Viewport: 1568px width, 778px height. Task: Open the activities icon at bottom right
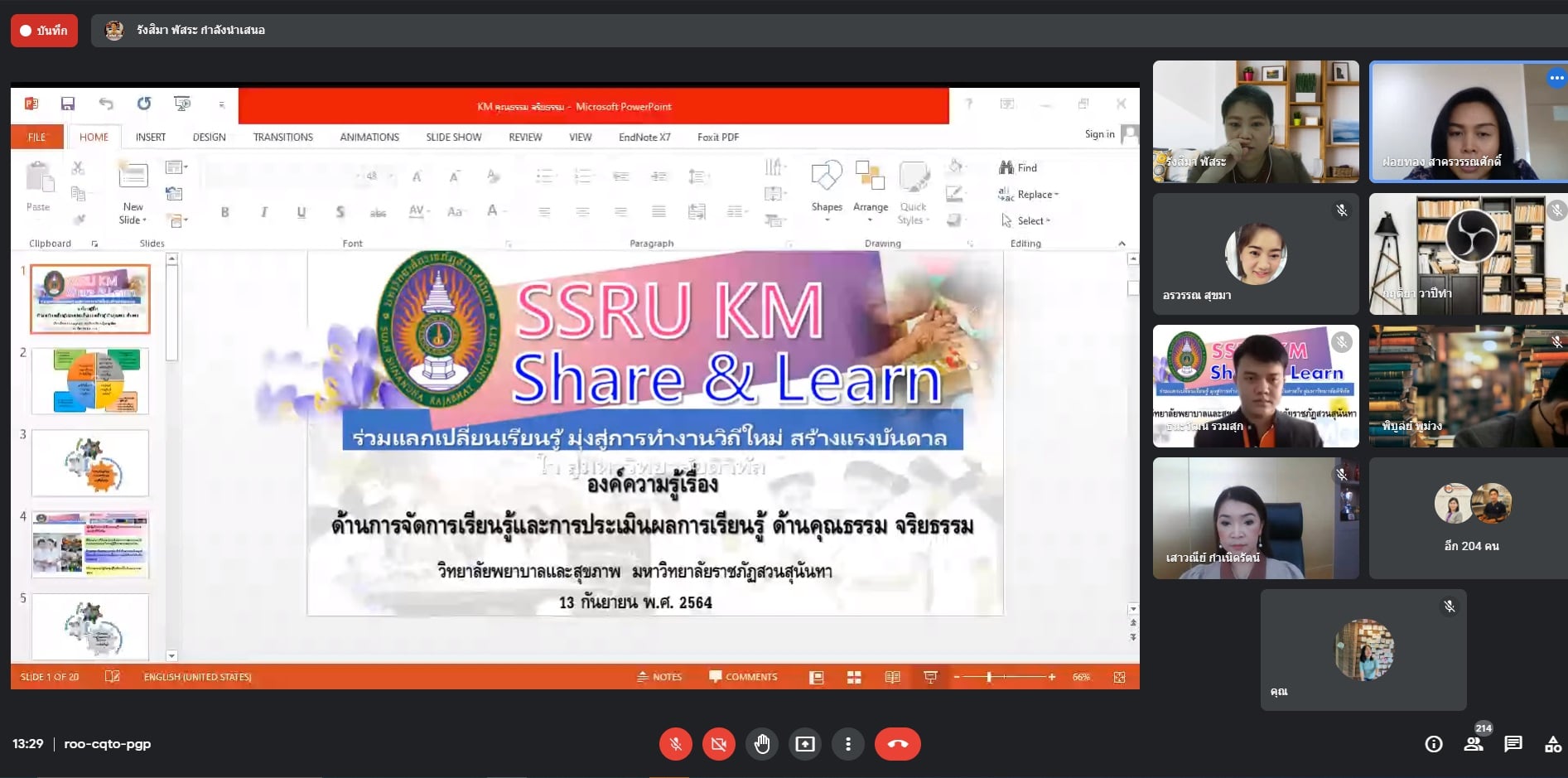coord(1552,744)
